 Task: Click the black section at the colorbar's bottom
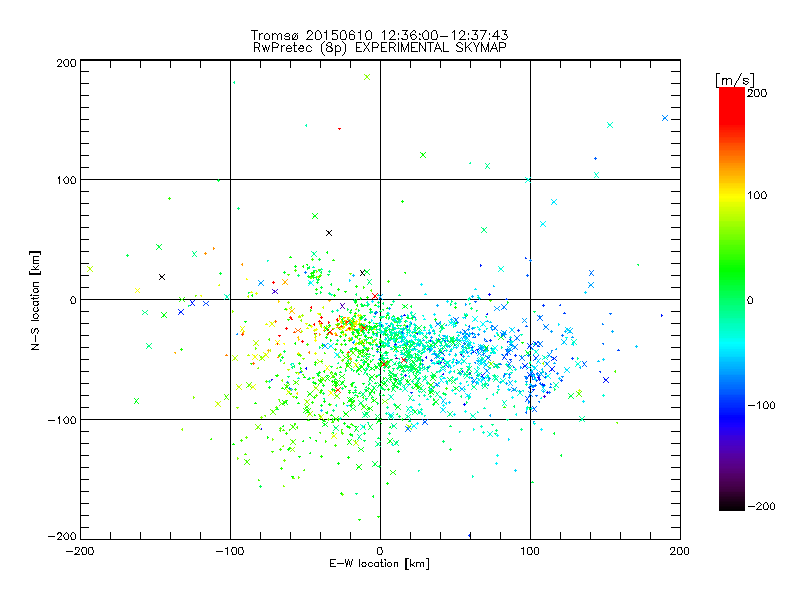[732, 503]
